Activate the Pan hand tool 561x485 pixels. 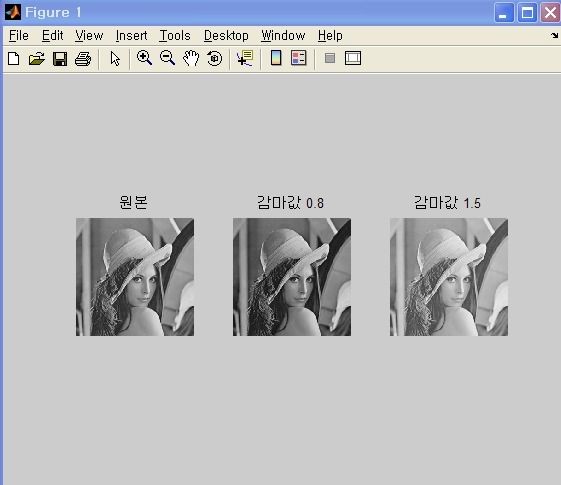click(x=191, y=58)
